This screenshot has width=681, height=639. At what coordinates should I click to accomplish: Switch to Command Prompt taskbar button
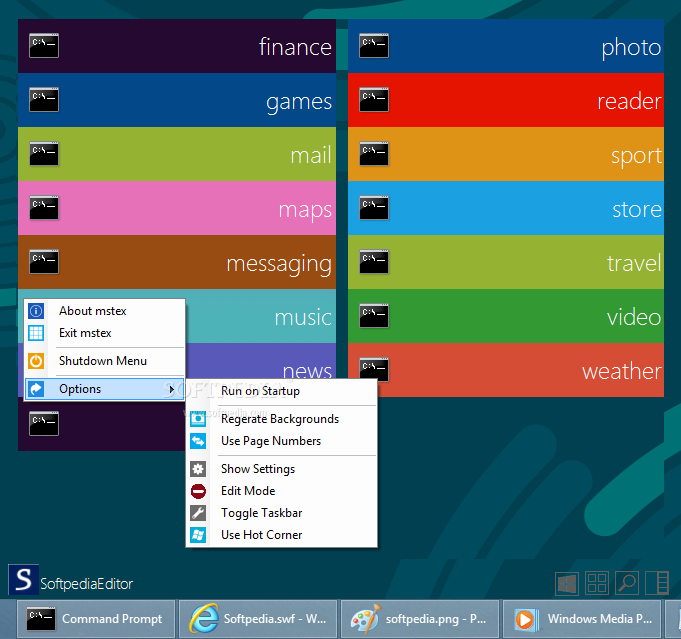pyautogui.click(x=96, y=619)
